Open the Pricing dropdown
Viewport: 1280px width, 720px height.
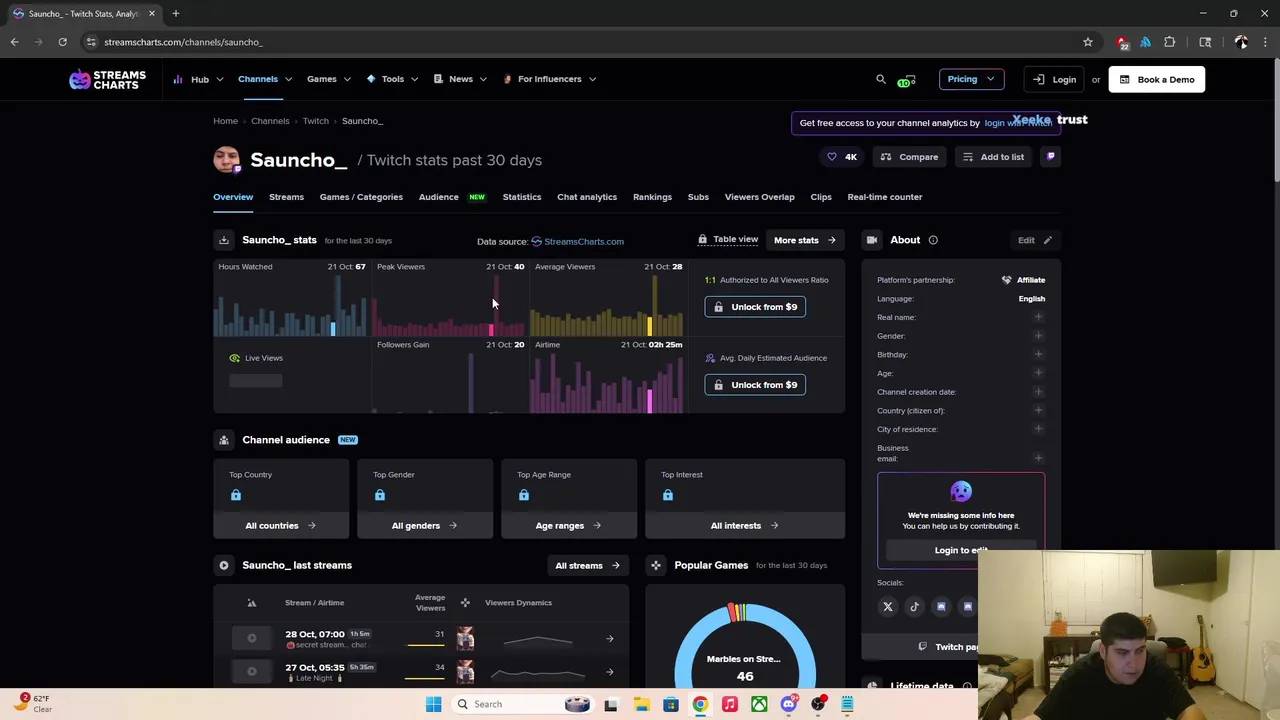971,79
